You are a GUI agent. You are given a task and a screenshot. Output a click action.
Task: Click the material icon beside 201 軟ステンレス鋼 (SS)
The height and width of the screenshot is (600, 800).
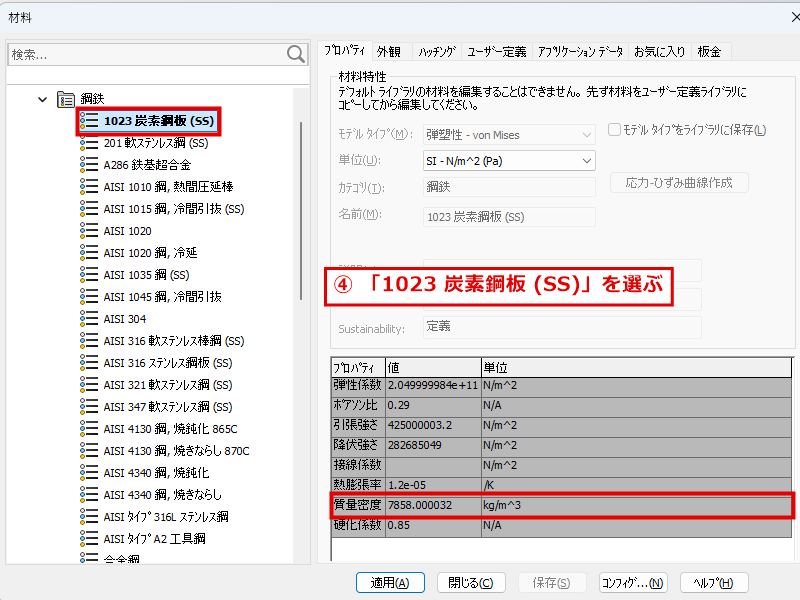pos(89,143)
